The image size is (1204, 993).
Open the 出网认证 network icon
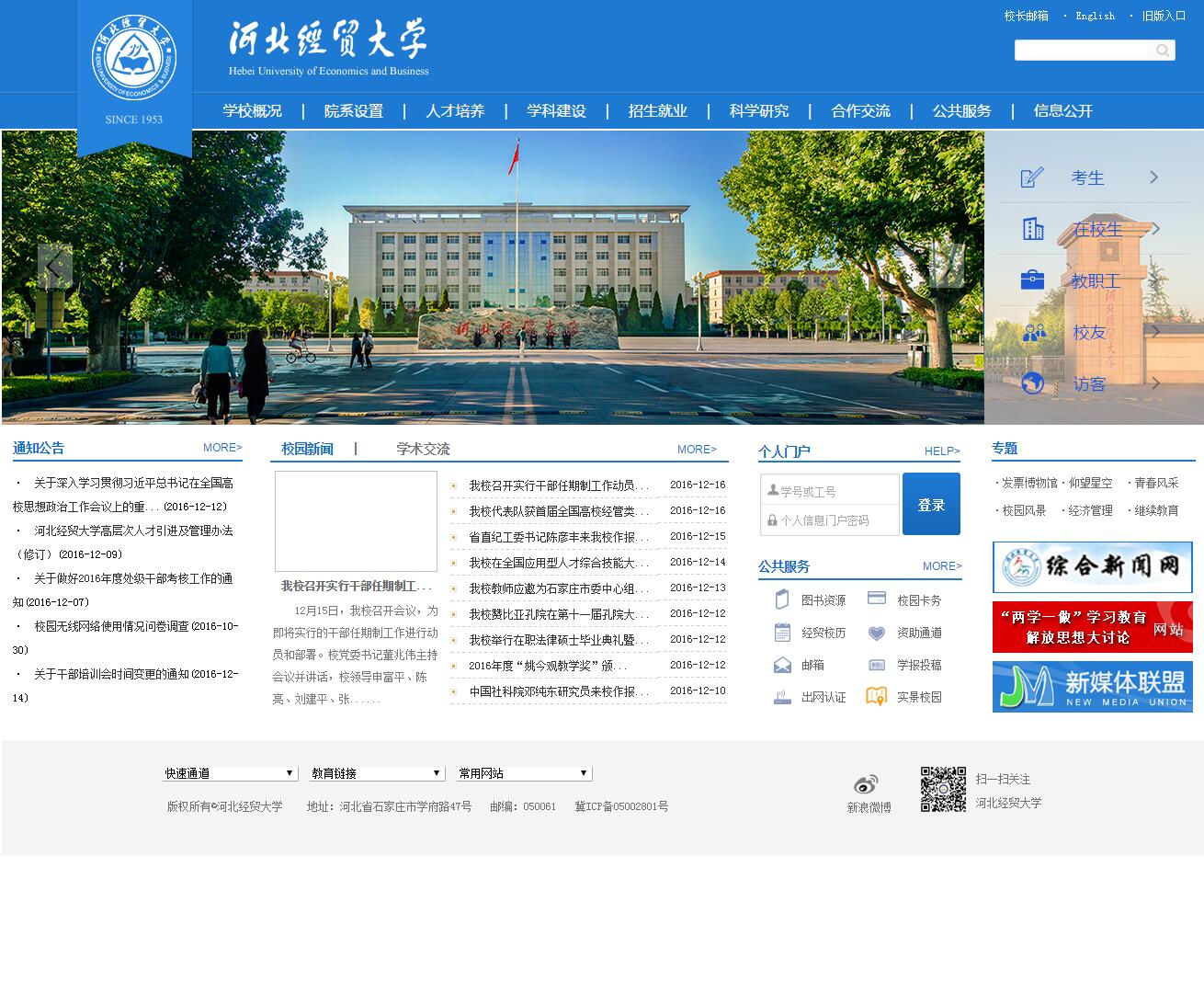click(782, 697)
